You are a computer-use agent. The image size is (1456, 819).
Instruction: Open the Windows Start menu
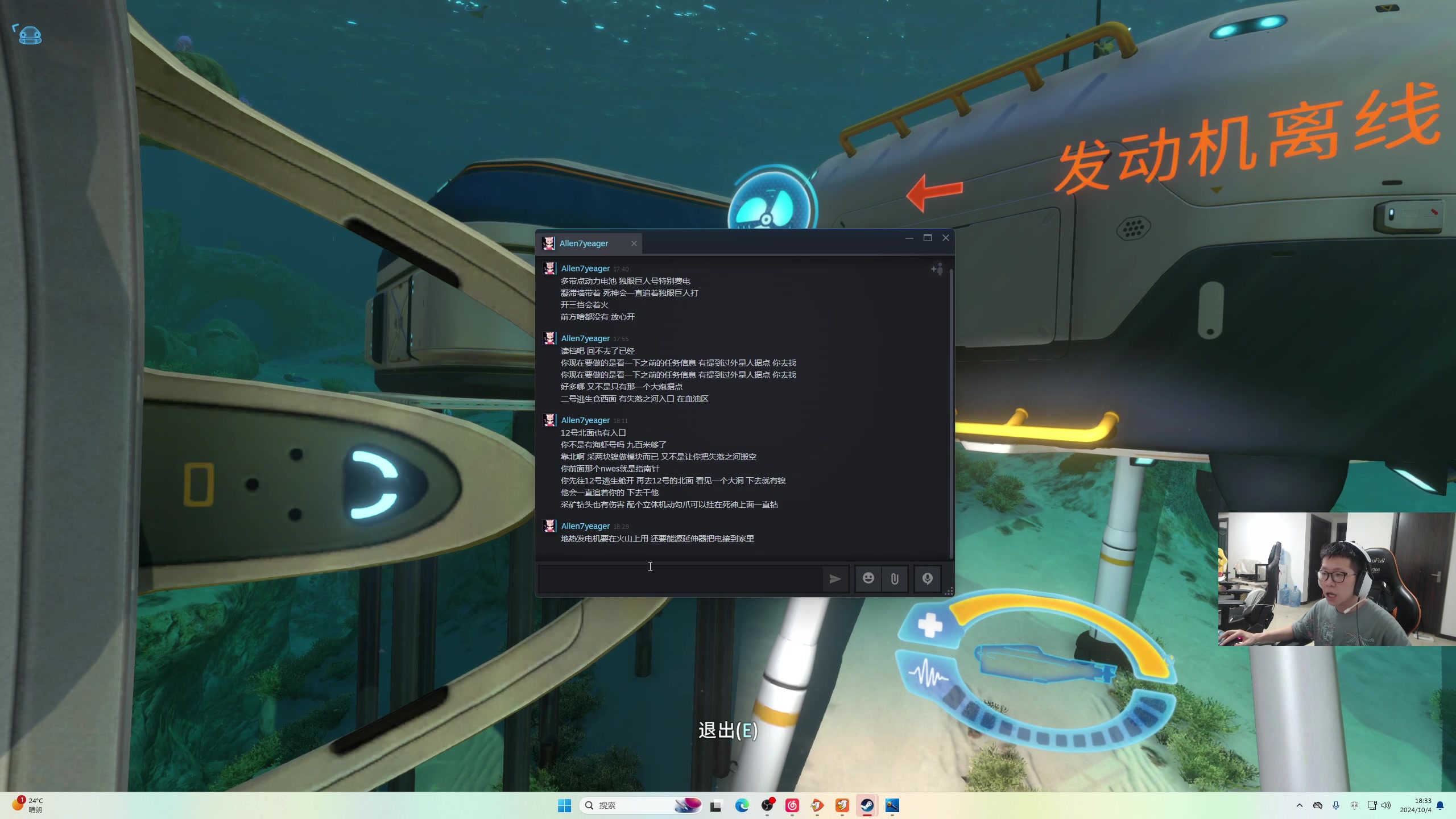click(564, 805)
